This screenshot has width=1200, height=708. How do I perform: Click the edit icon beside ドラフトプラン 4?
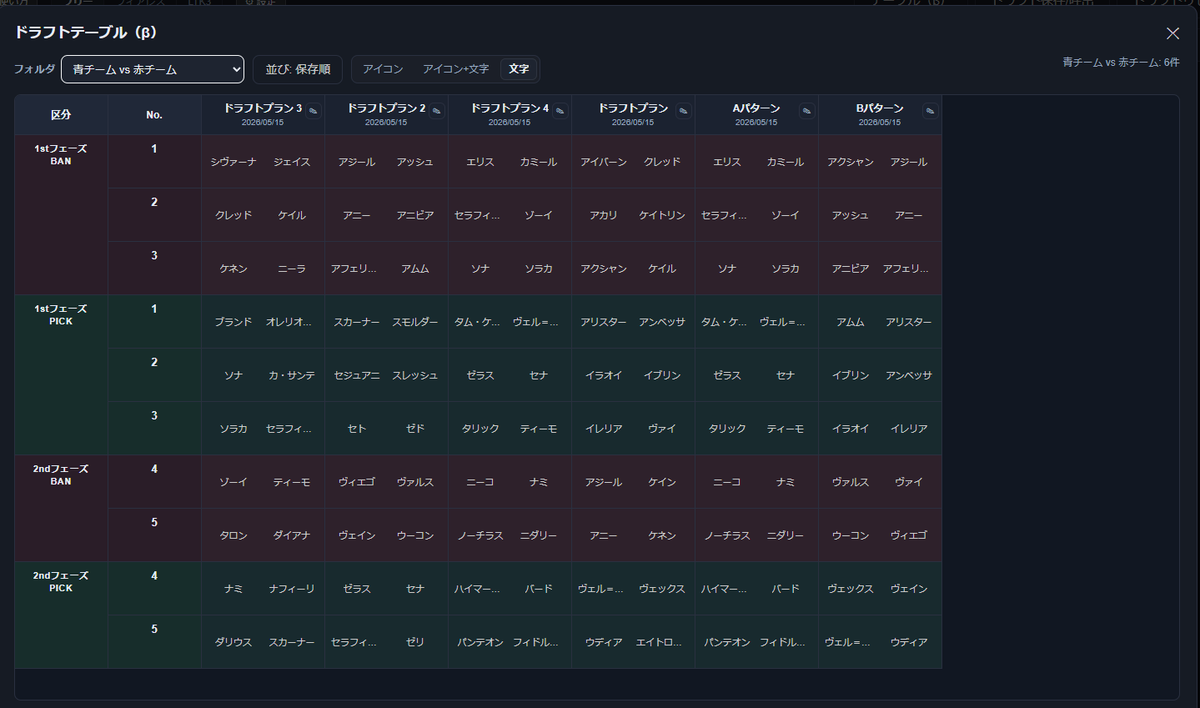tap(560, 110)
